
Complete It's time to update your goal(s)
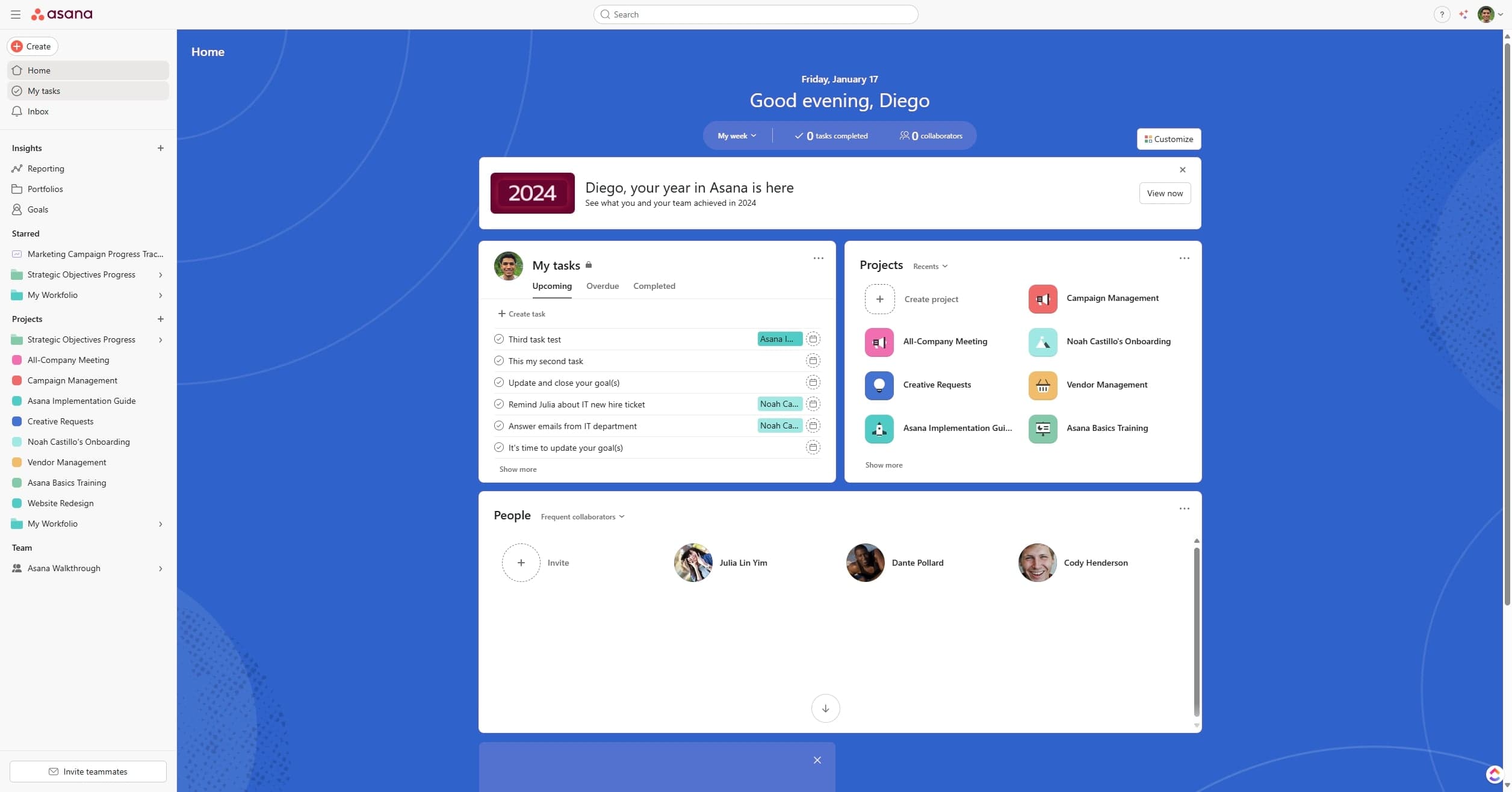coord(498,447)
